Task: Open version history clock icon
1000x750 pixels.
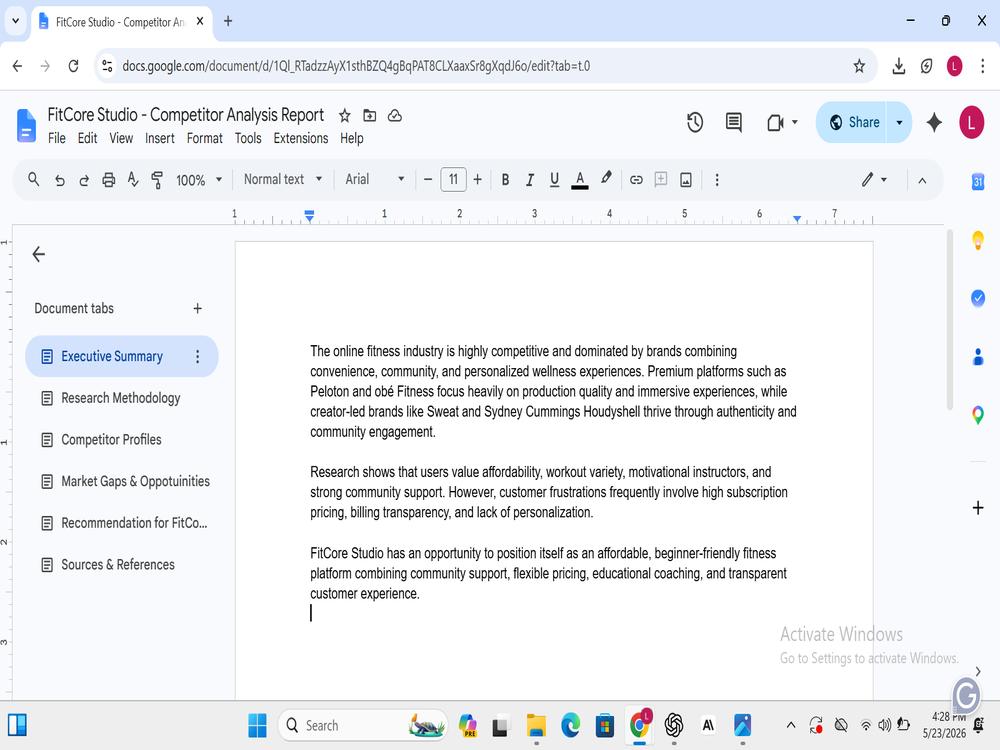Action: point(695,122)
